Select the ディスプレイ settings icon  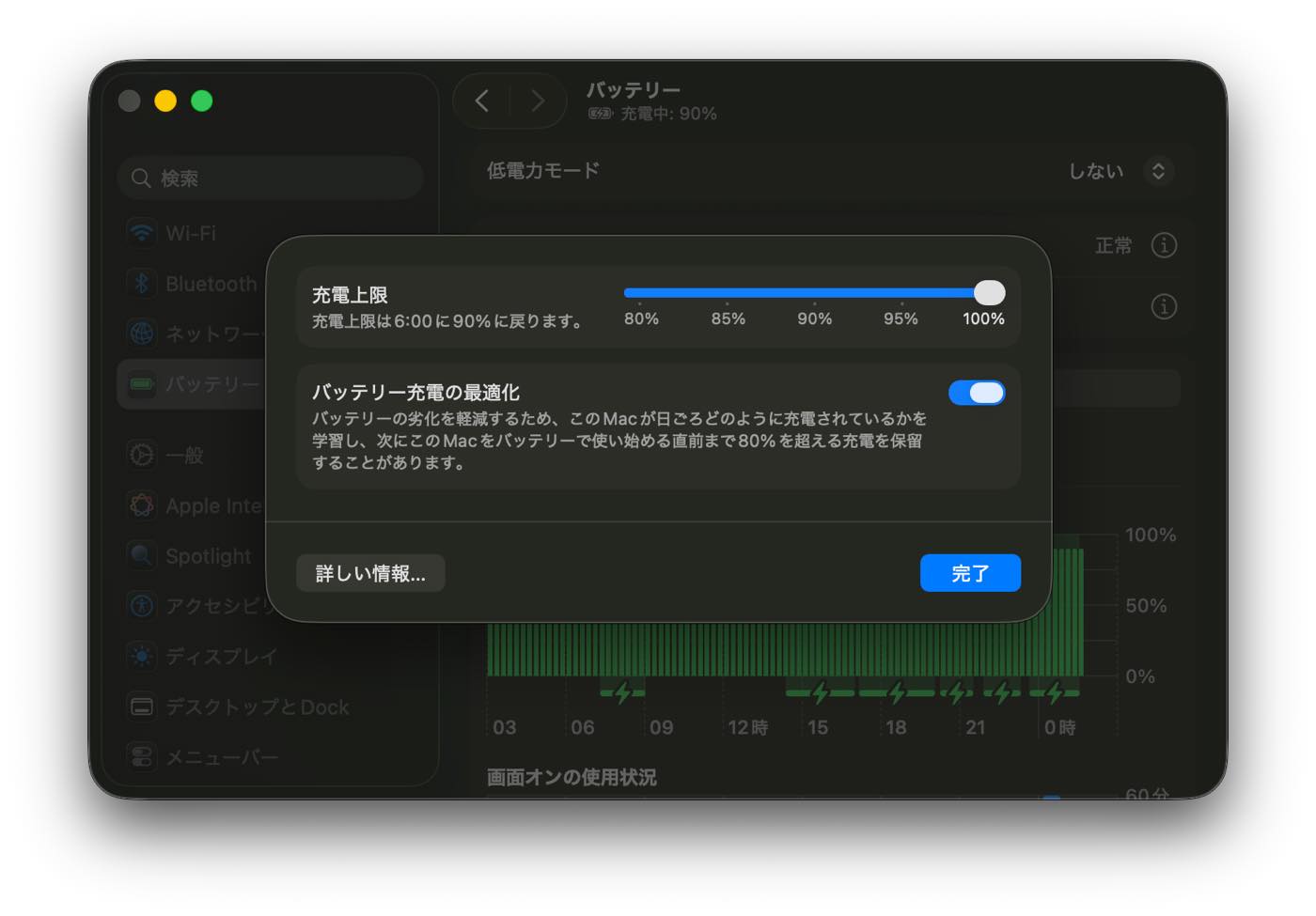coord(141,656)
